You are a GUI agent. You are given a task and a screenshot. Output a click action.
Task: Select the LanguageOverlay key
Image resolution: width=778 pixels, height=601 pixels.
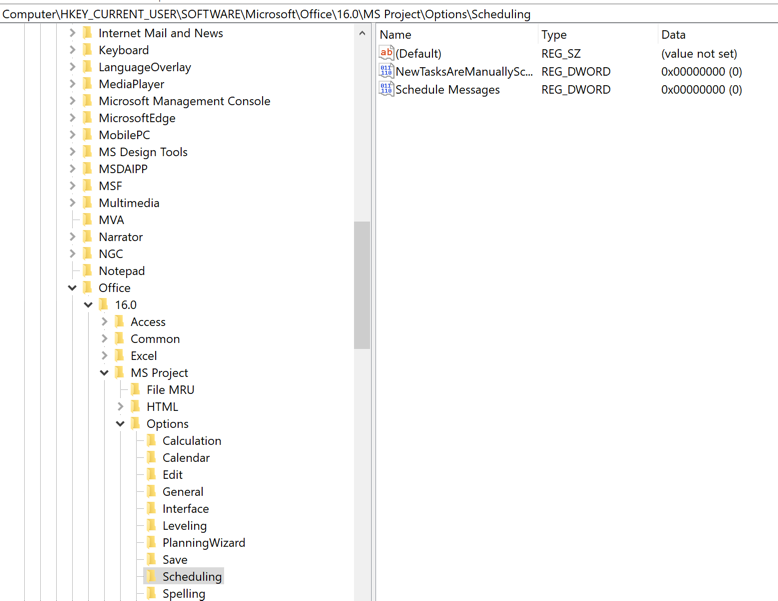click(145, 67)
